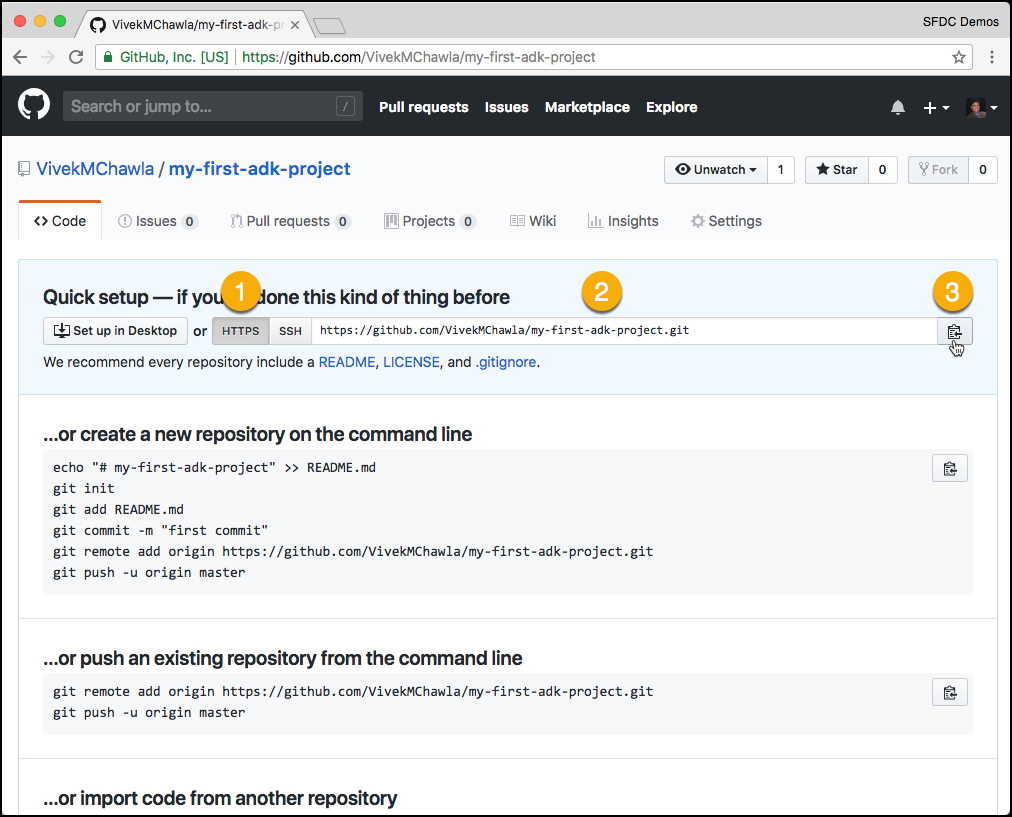This screenshot has height=817, width=1012.
Task: Click the 'git add README.md' line
Action: tap(118, 510)
